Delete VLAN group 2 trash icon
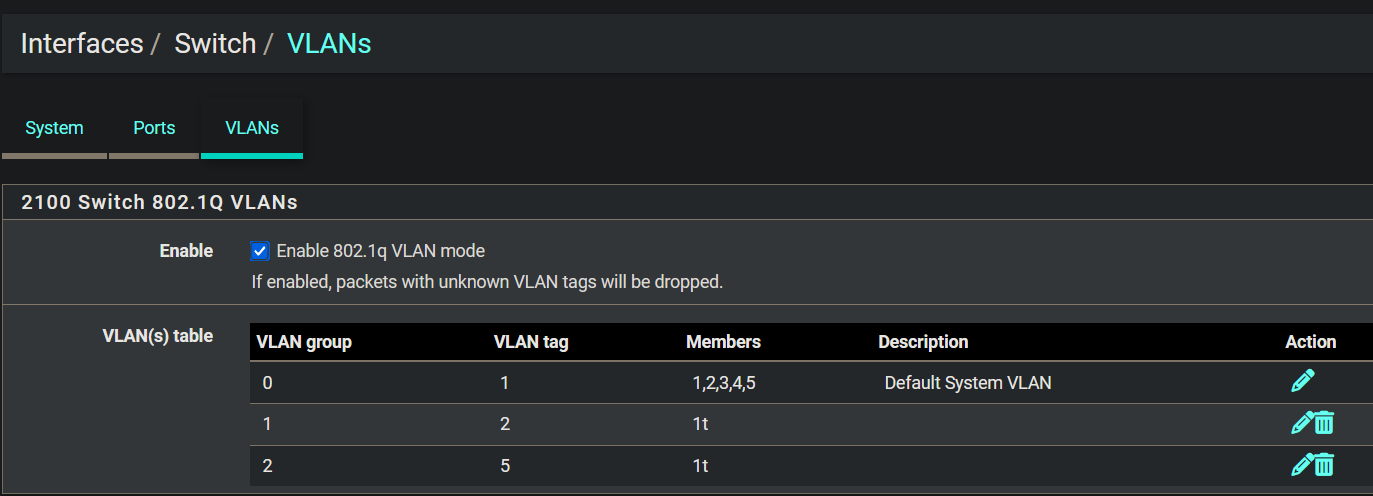Viewport: 1373px width, 496px height. click(x=1324, y=464)
